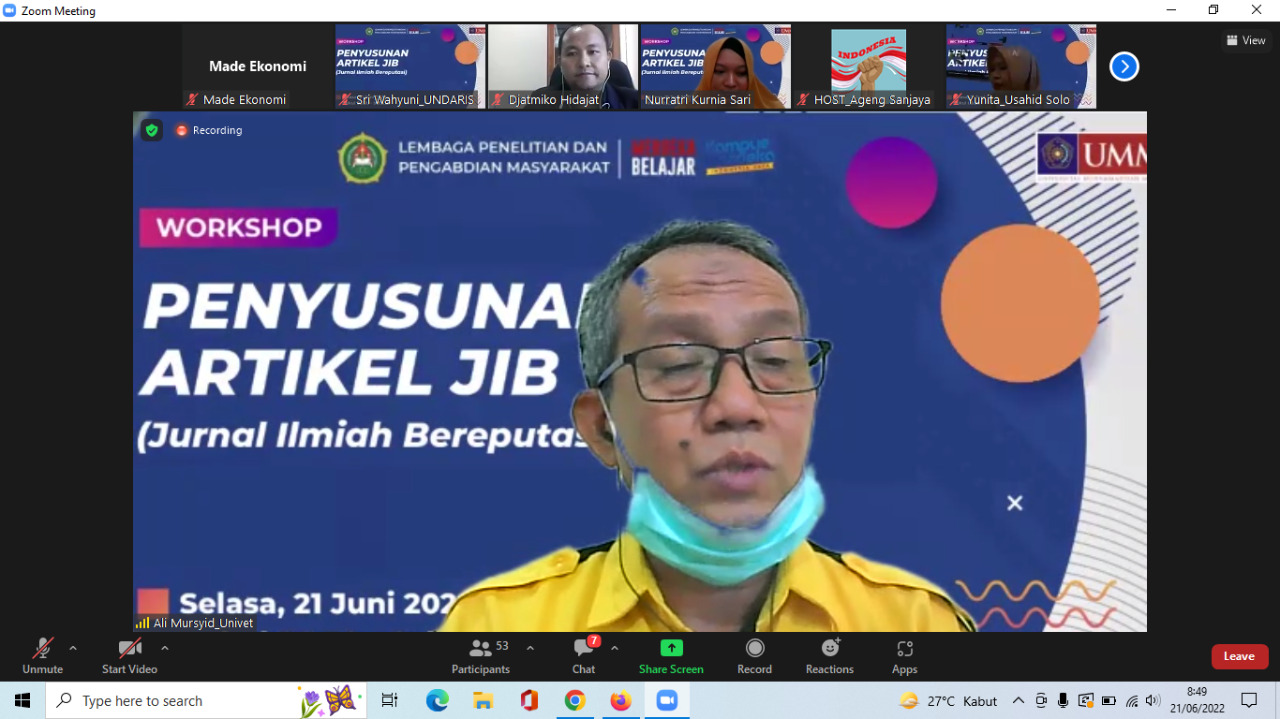Open Microsoft Office from taskbar
Screen dimensions: 1280x719
click(529, 701)
